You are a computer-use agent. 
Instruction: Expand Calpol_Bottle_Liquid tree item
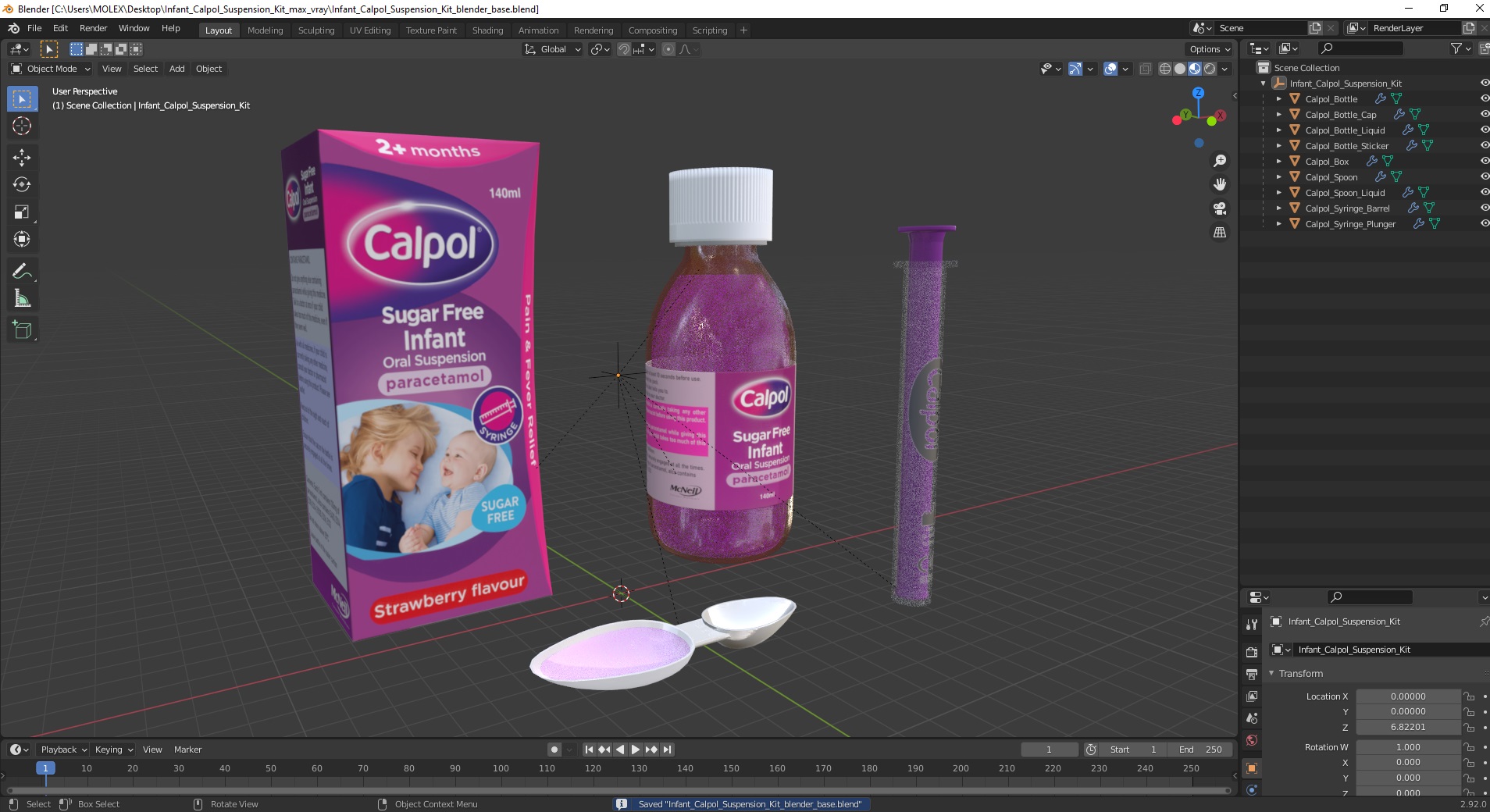(1278, 130)
